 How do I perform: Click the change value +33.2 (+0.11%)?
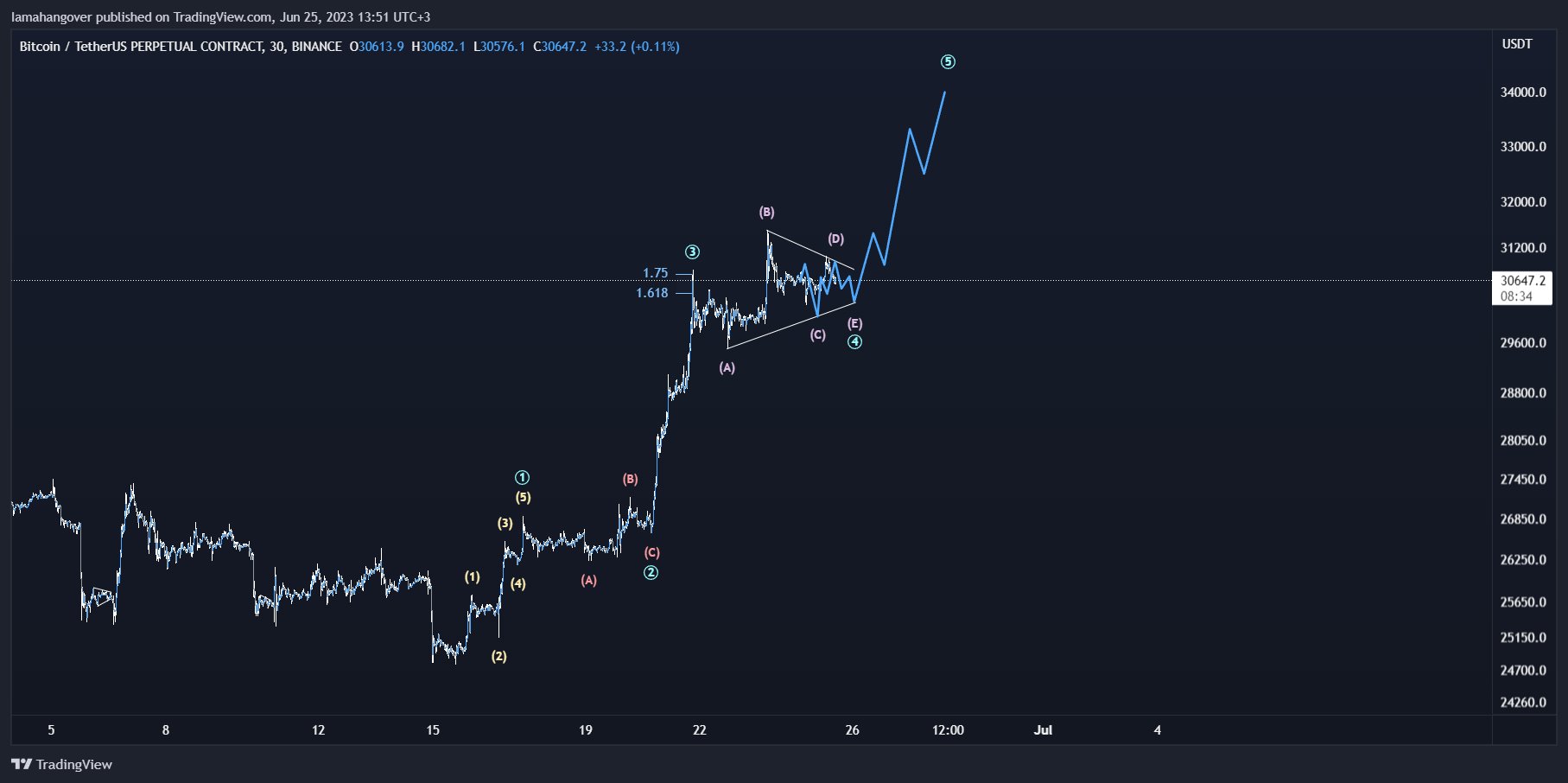tap(637, 47)
